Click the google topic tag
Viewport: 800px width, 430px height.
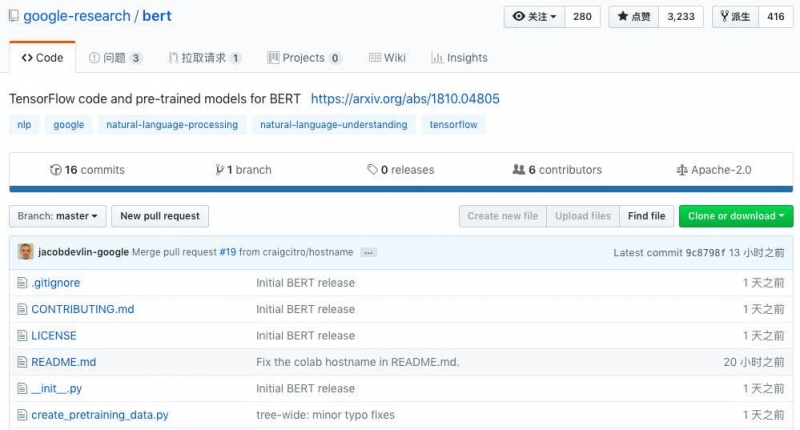pyautogui.click(x=68, y=125)
